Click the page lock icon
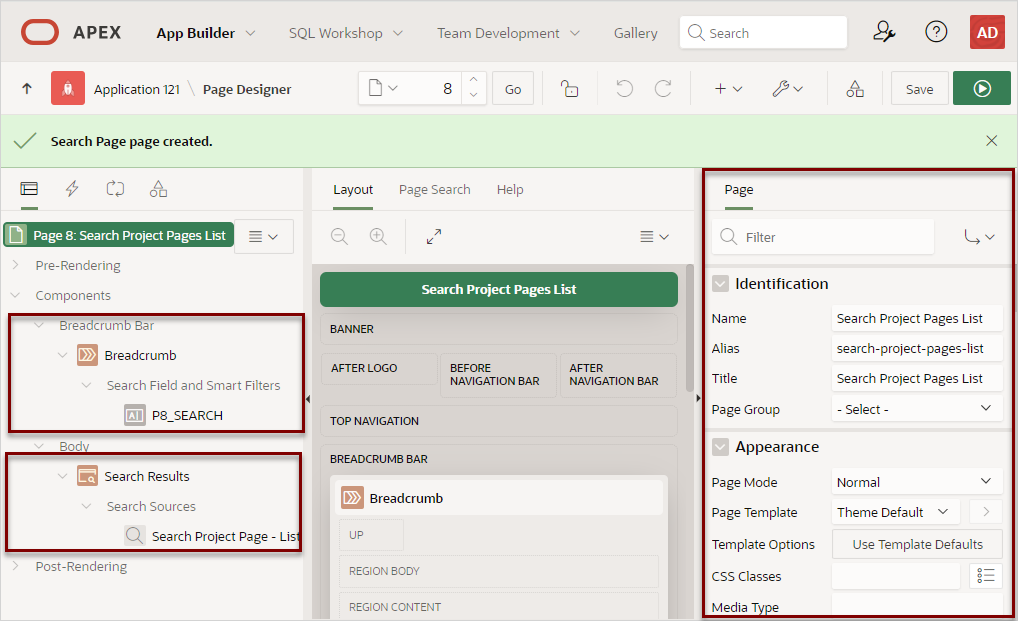The height and width of the screenshot is (621, 1018). pos(569,89)
